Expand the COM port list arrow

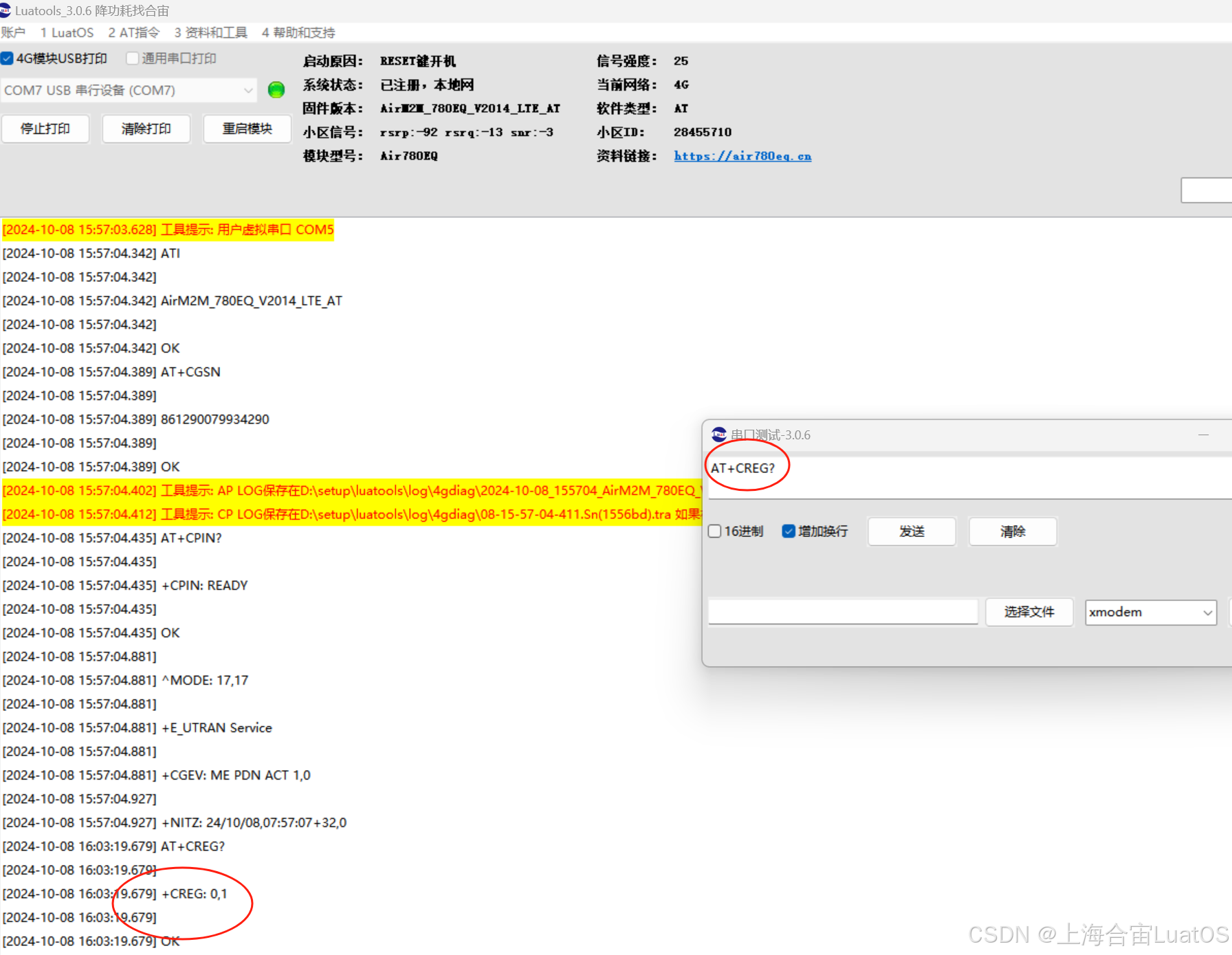coord(248,89)
